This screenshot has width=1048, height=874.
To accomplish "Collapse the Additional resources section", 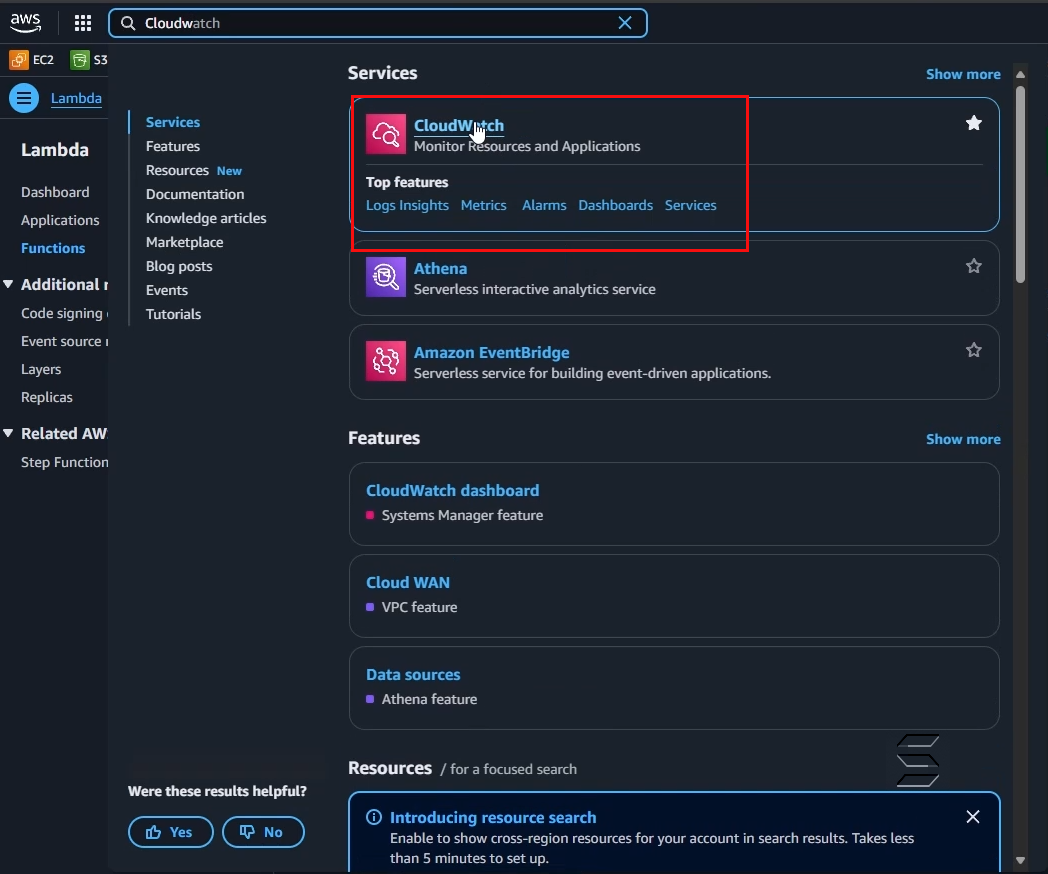I will pos(8,285).
